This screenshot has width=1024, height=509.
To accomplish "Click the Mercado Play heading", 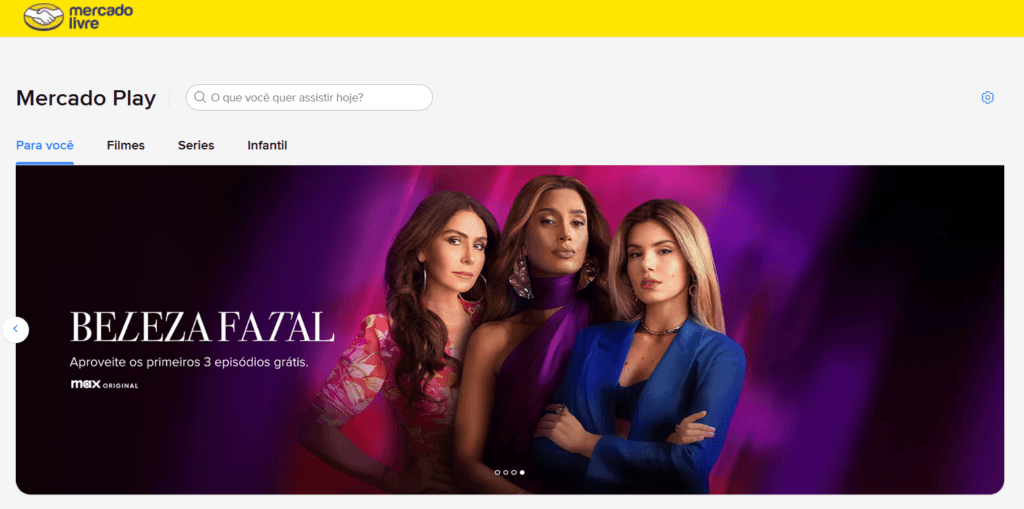I will (86, 98).
